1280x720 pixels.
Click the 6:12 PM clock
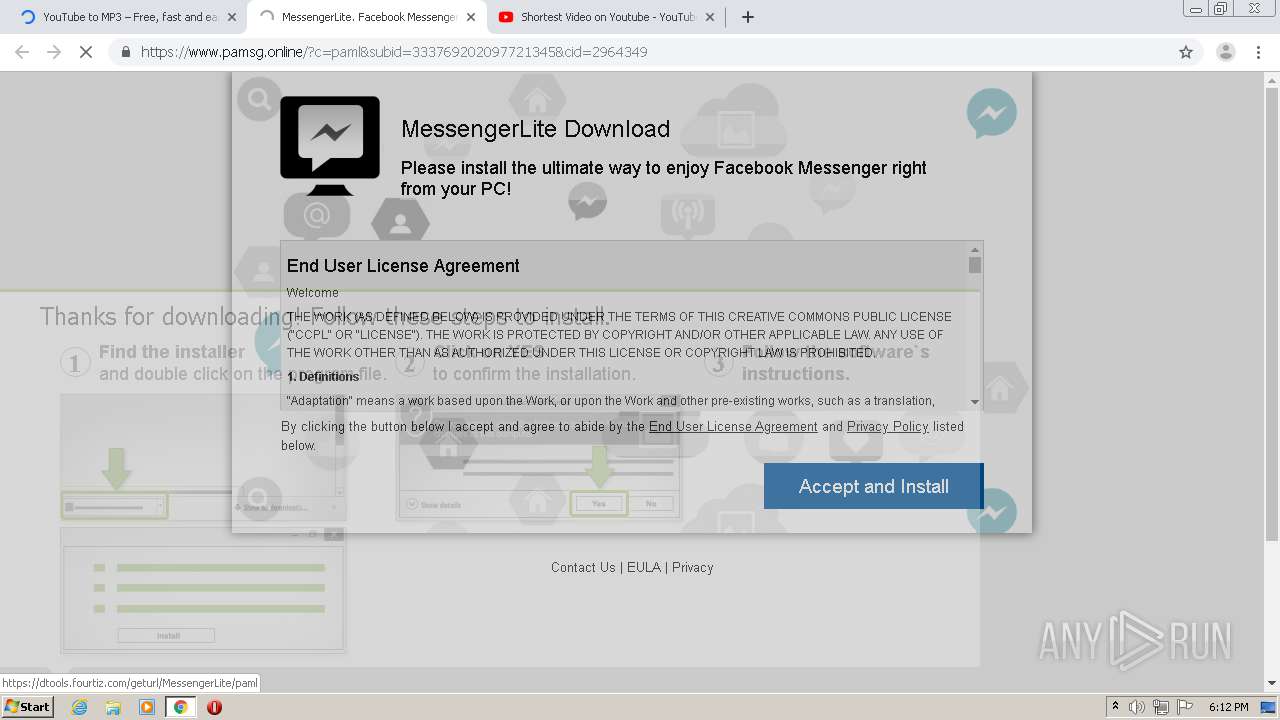pyautogui.click(x=1228, y=707)
